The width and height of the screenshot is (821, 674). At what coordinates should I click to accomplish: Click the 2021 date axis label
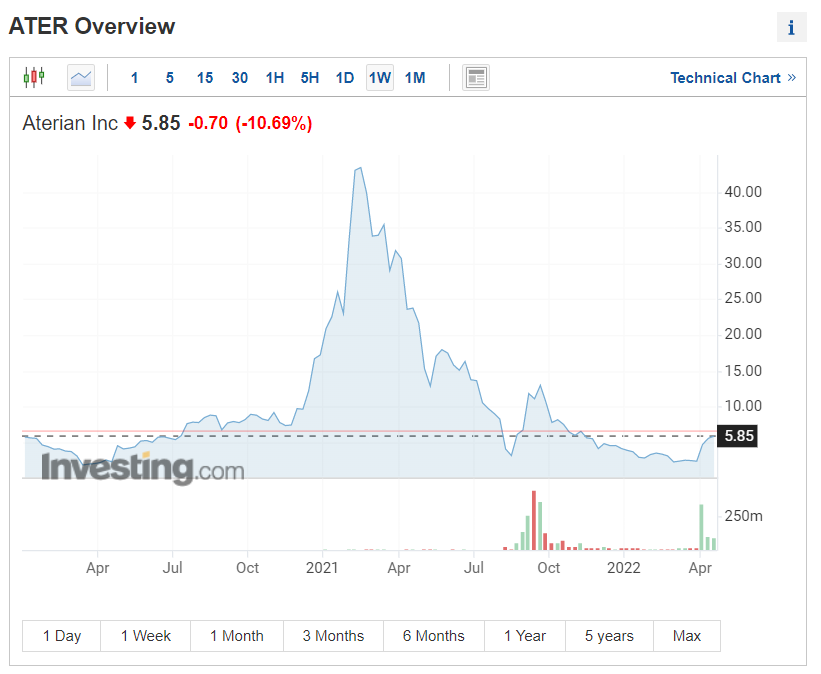[322, 568]
